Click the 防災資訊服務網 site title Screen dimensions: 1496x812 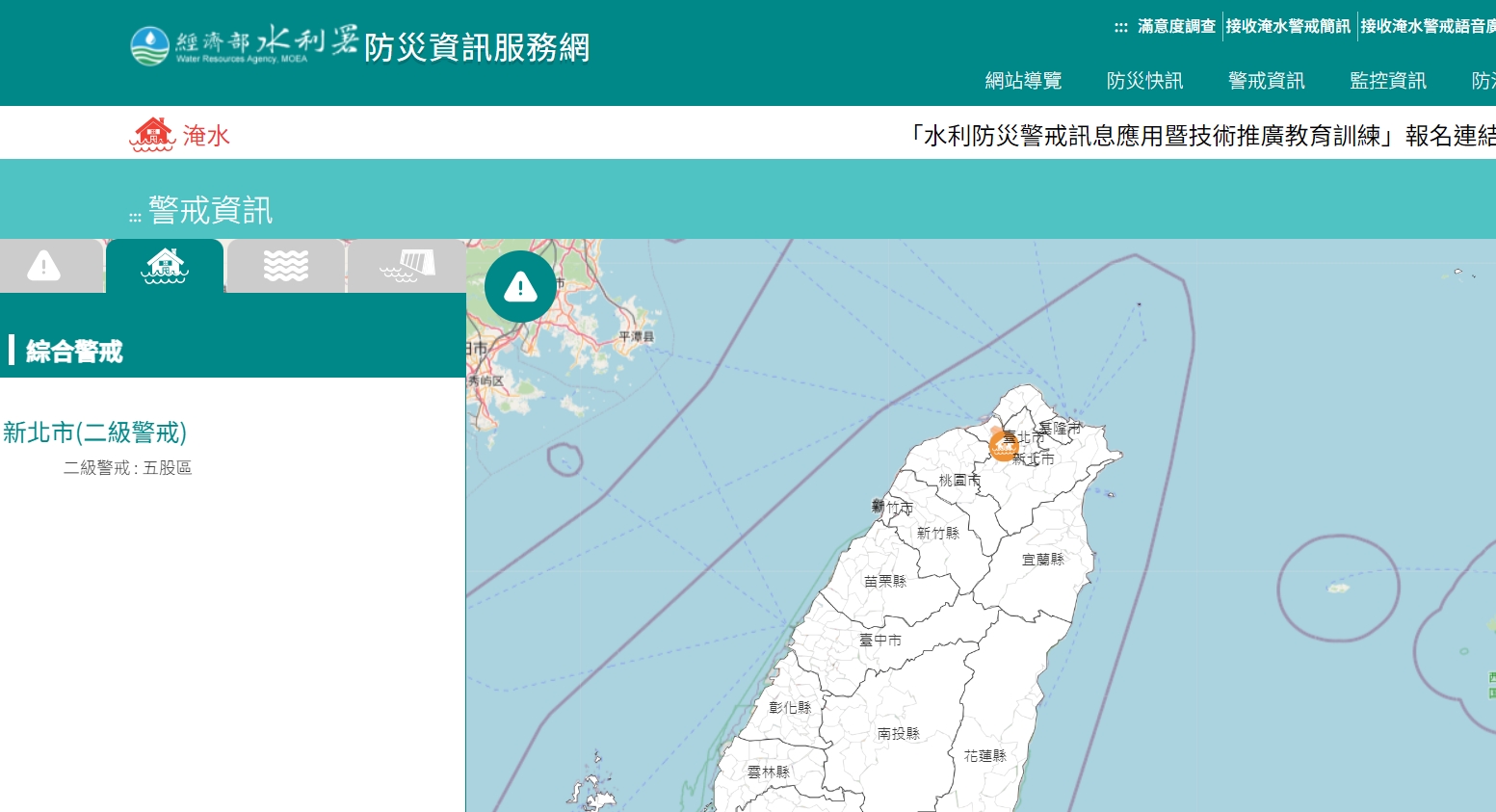(x=477, y=47)
